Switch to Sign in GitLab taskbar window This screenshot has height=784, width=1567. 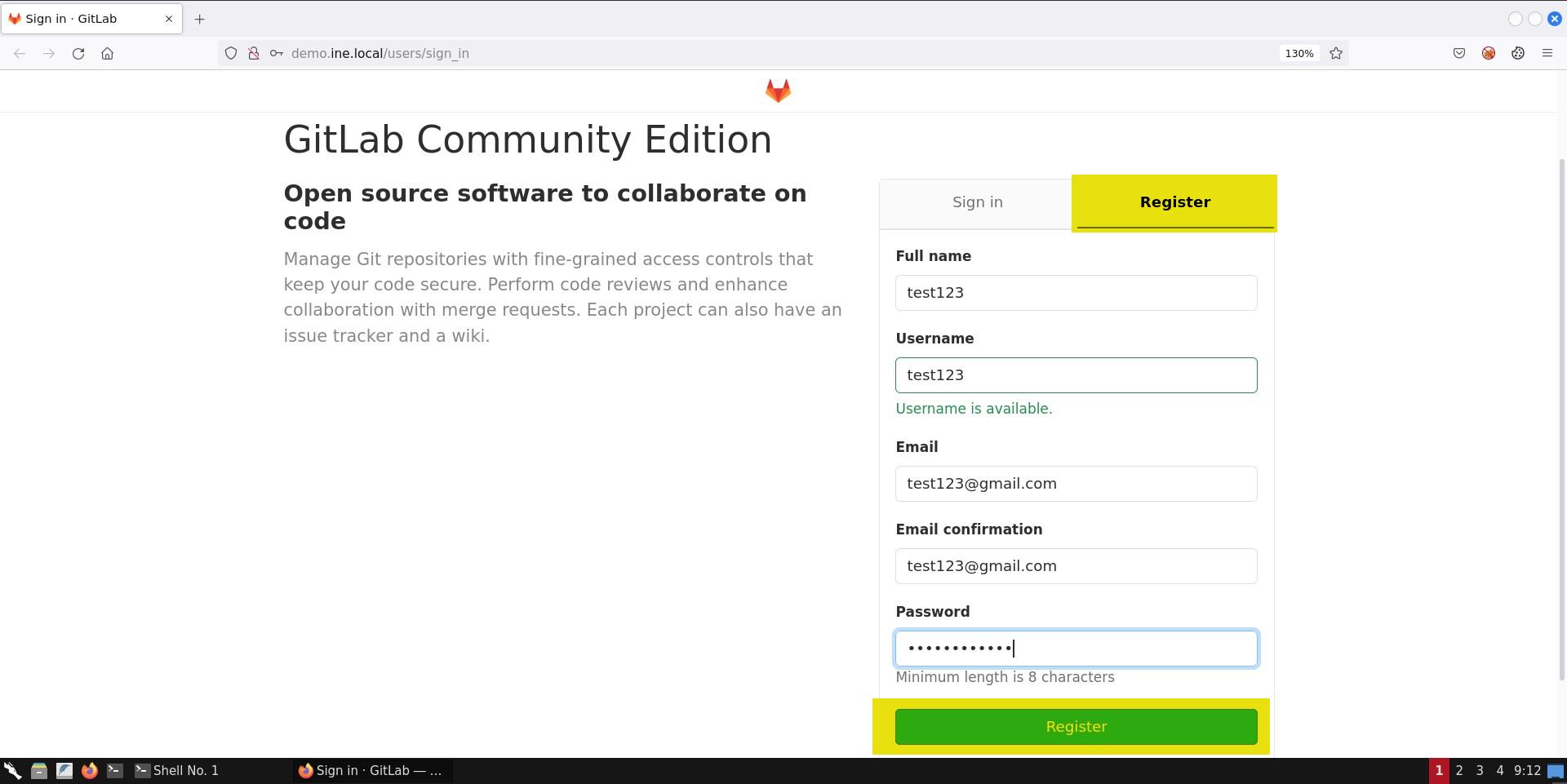[371, 770]
